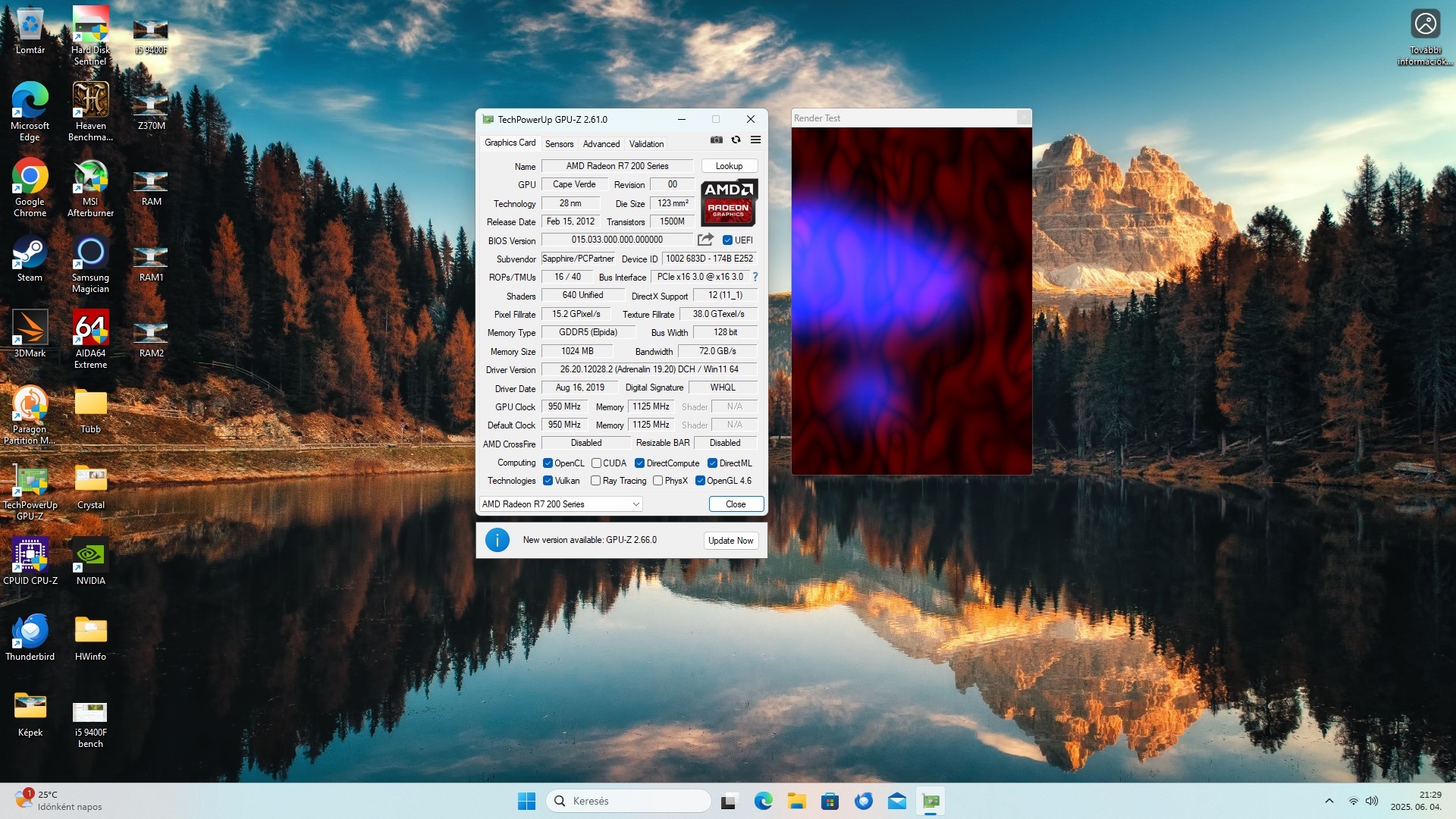Image resolution: width=1456 pixels, height=819 pixels.
Task: Open the CPUID CPU-Z desktop shortcut
Action: (30, 561)
